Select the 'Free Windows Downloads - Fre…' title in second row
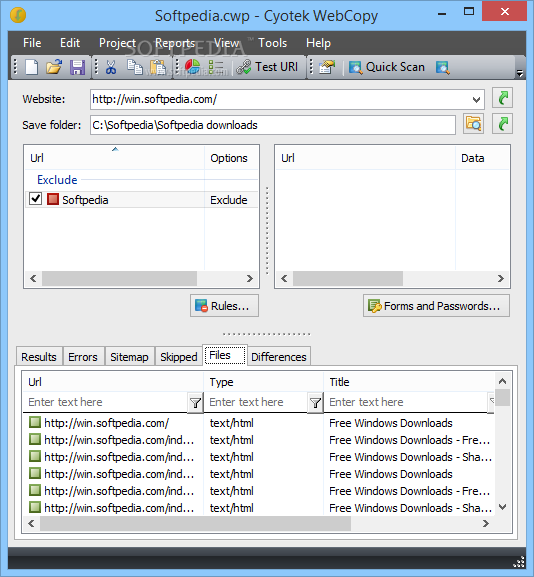Image resolution: width=534 pixels, height=577 pixels. pyautogui.click(x=409, y=440)
